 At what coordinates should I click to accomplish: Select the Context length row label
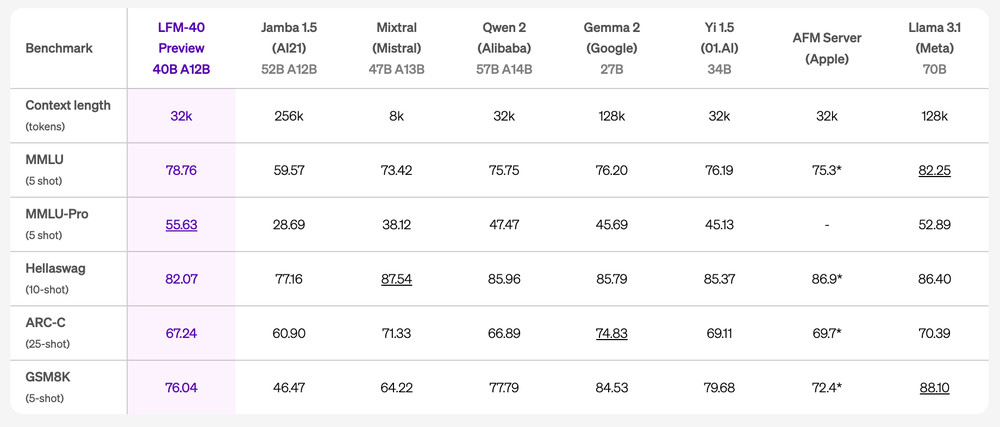tap(68, 115)
